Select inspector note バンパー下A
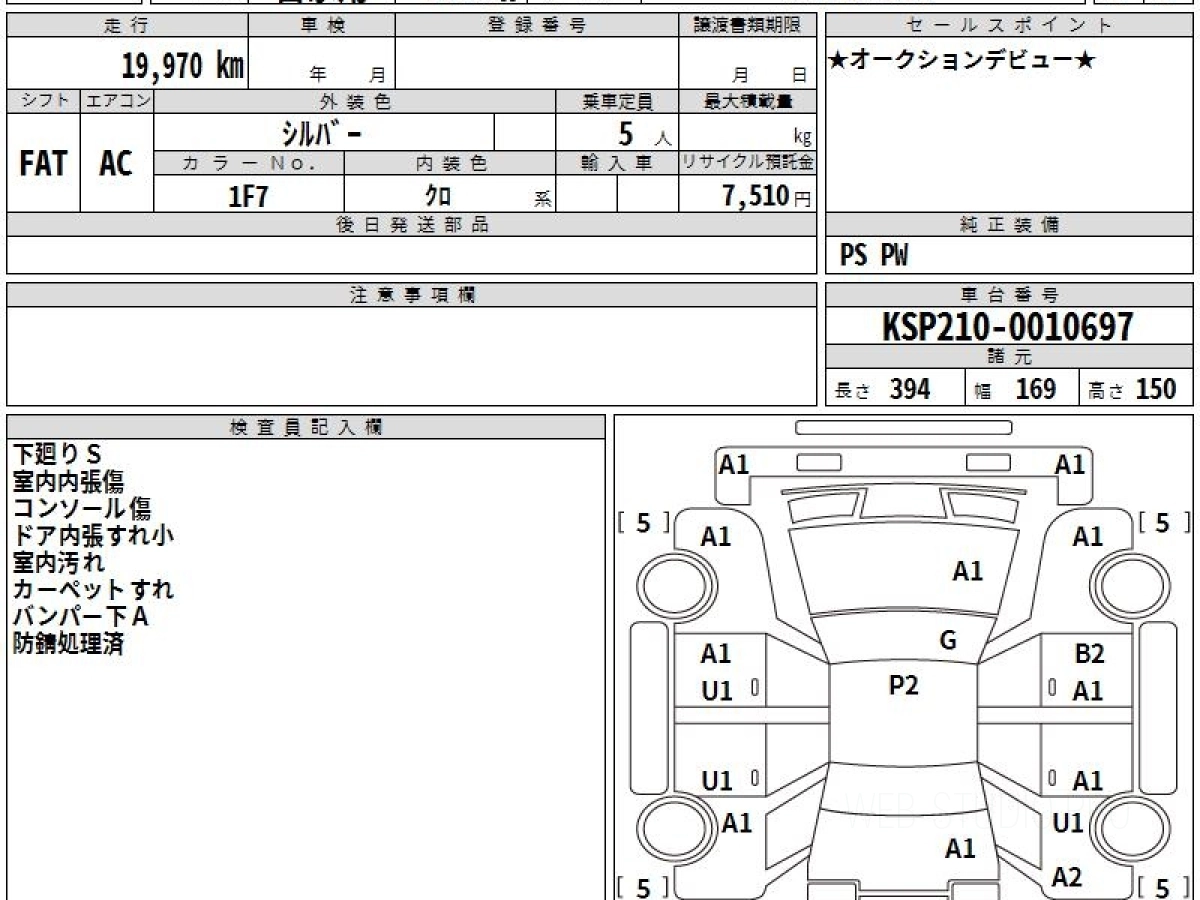The width and height of the screenshot is (1200, 900). pyautogui.click(x=81, y=617)
